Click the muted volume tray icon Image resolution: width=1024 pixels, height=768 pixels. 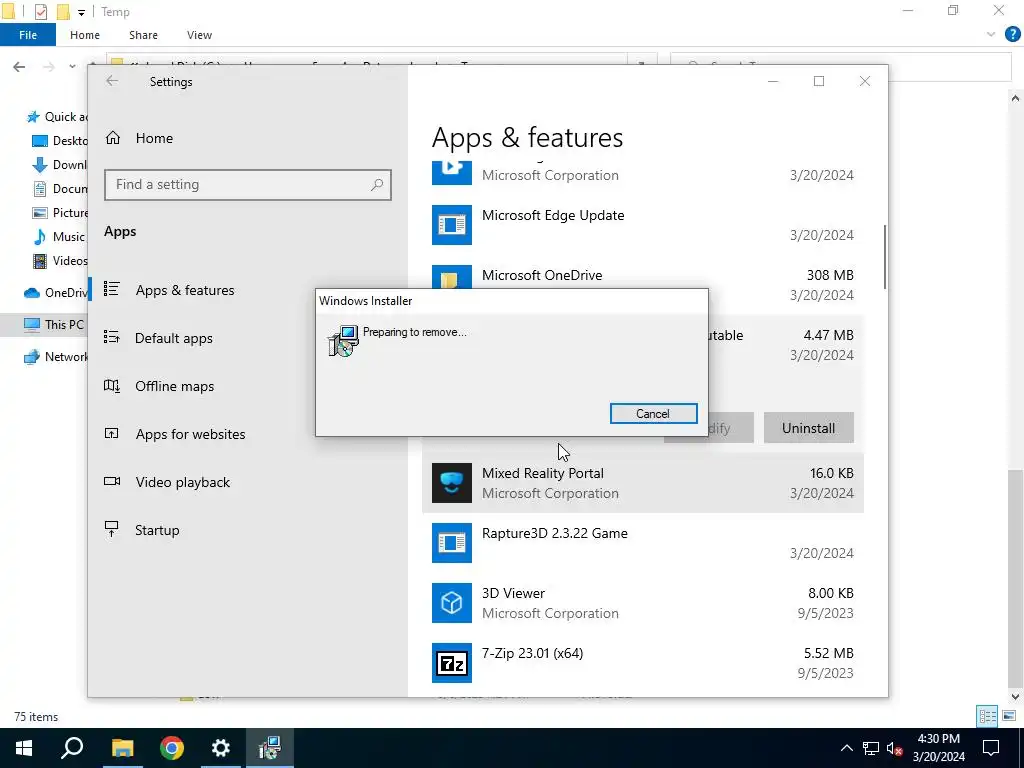pos(895,748)
